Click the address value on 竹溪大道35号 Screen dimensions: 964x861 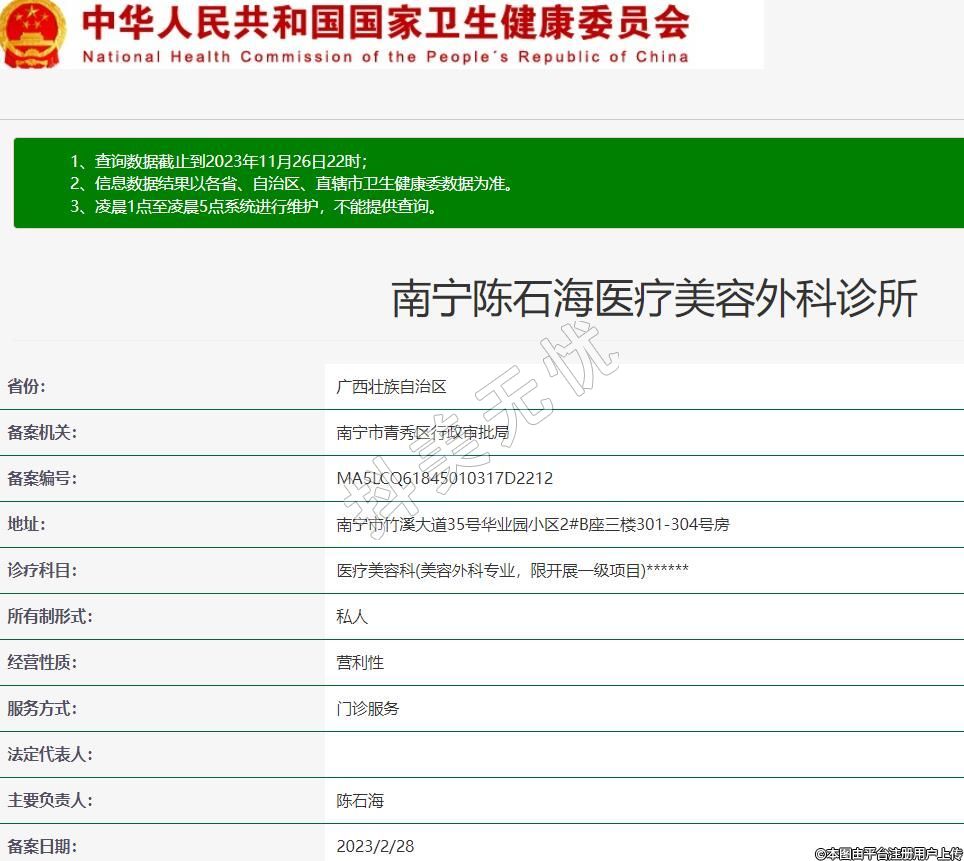pos(533,525)
